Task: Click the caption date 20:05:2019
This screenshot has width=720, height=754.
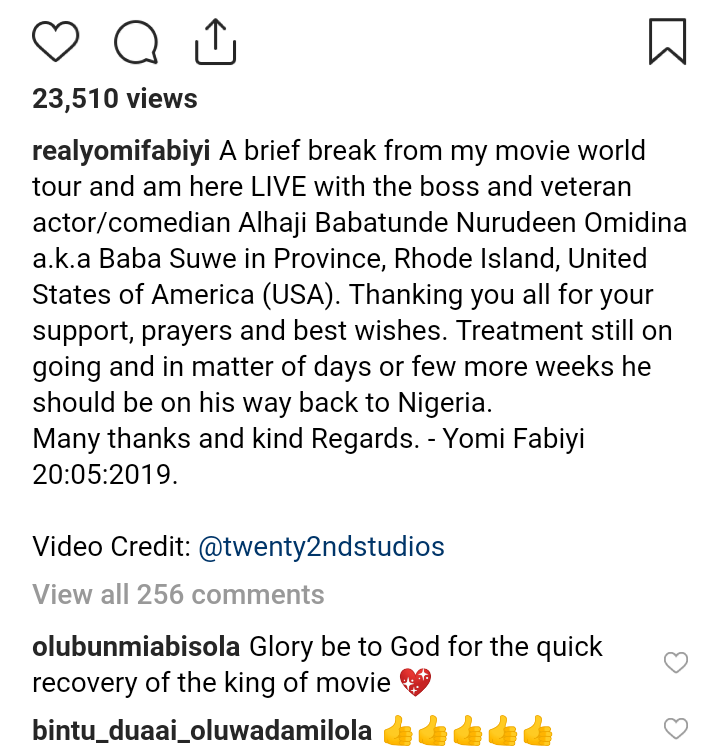Action: click(105, 475)
